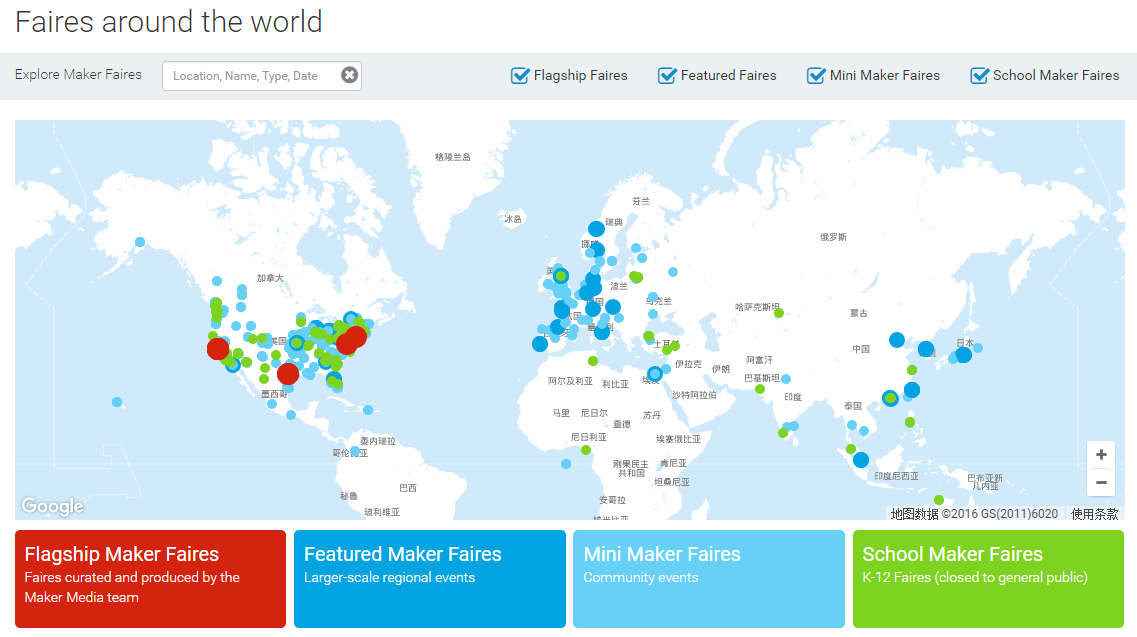Click the mini faire marker in Pakistan

(786, 379)
